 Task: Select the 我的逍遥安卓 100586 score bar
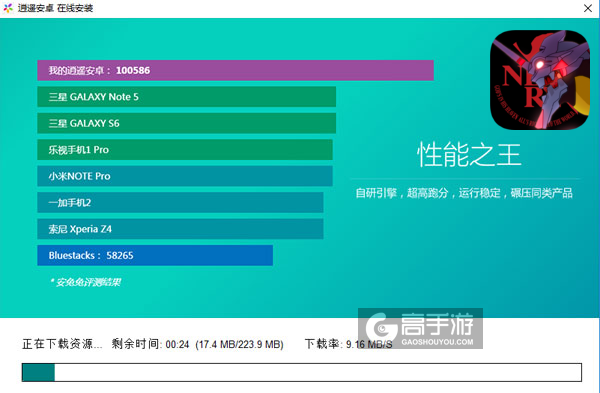pos(235,70)
